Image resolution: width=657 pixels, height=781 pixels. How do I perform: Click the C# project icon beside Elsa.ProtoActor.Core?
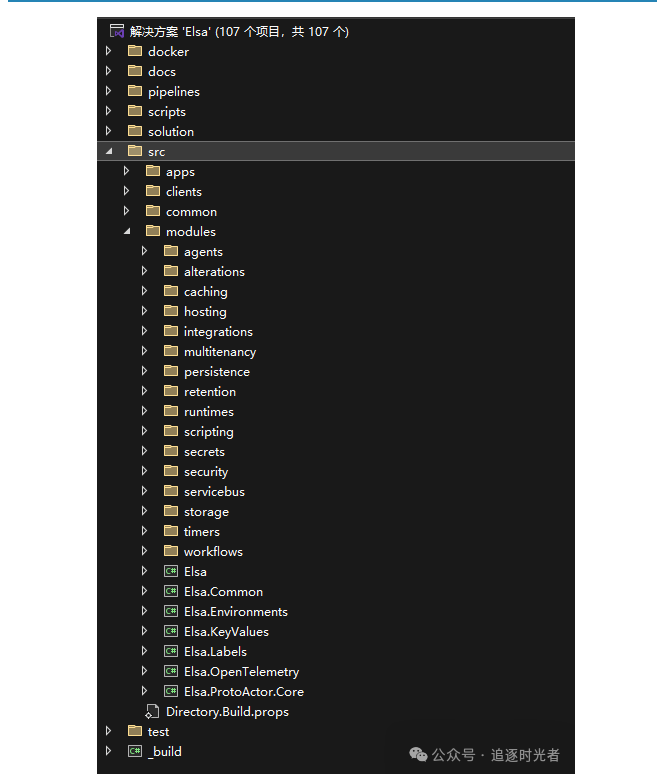tap(171, 691)
